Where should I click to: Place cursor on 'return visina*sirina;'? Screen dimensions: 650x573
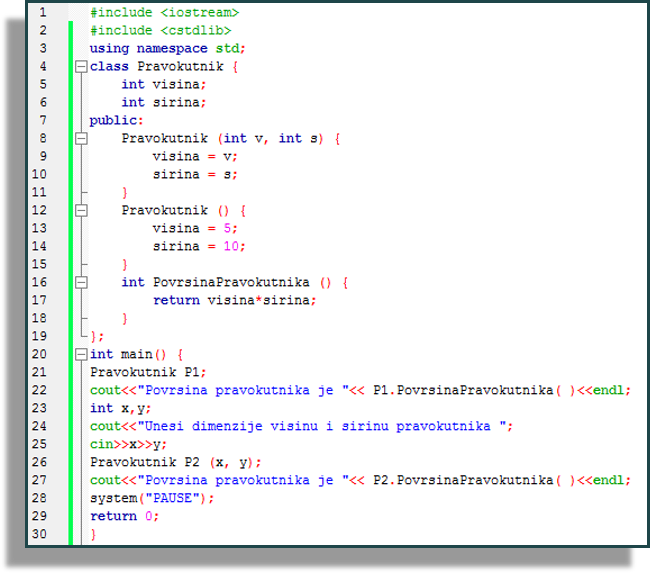pos(234,300)
